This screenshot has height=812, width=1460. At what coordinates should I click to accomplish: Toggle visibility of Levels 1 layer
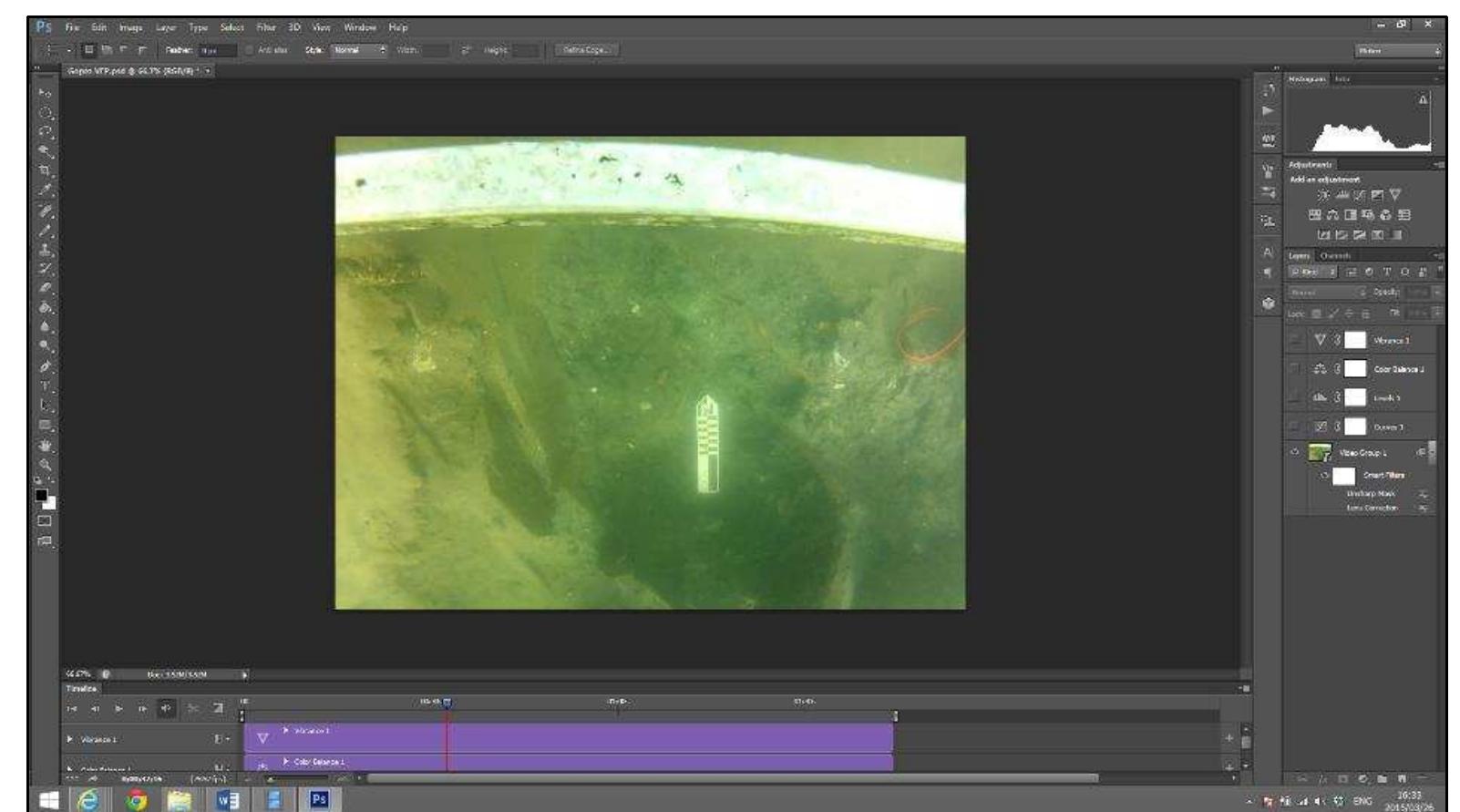(1295, 398)
